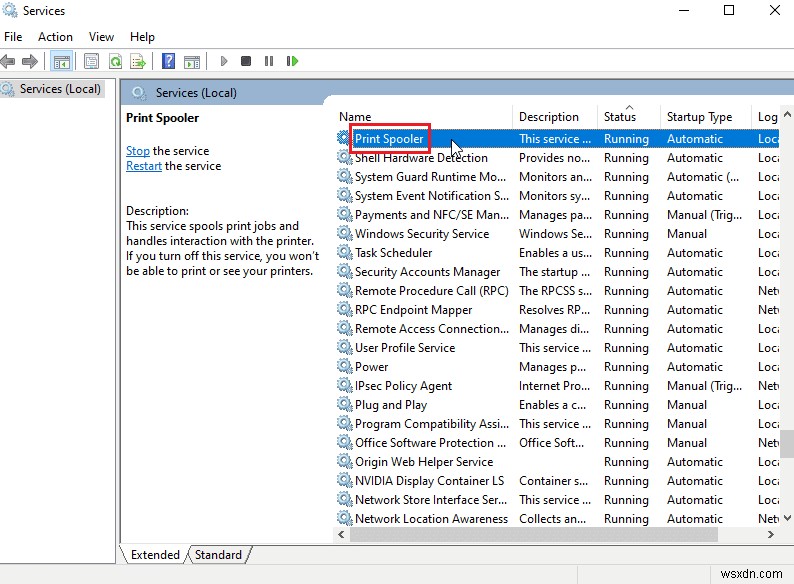The image size is (794, 584).
Task: Sort by Startup Type column header
Action: coord(704,116)
